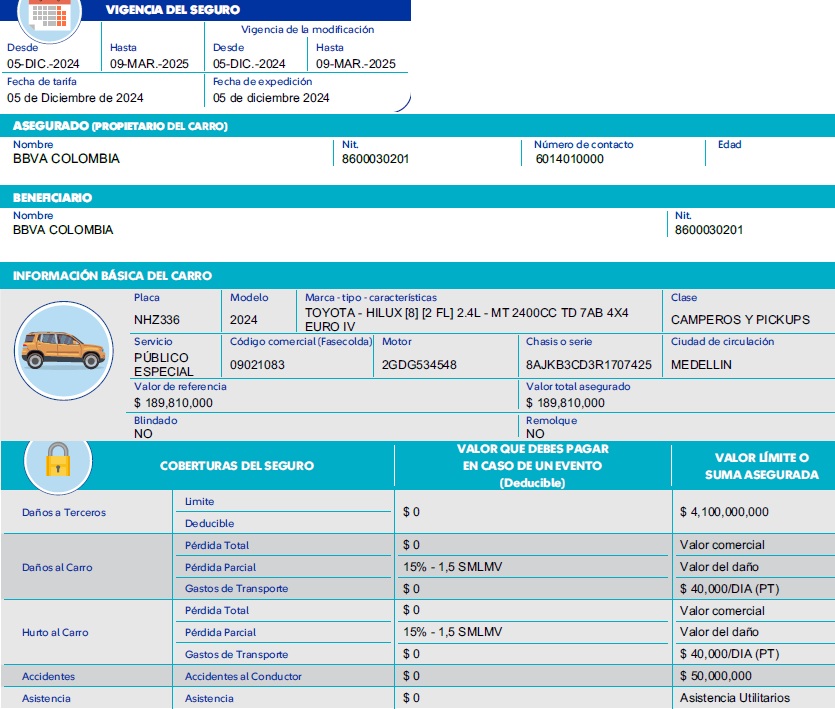The height and width of the screenshot is (709, 835).
Task: Select the plate number NHZ336
Action: click(157, 320)
